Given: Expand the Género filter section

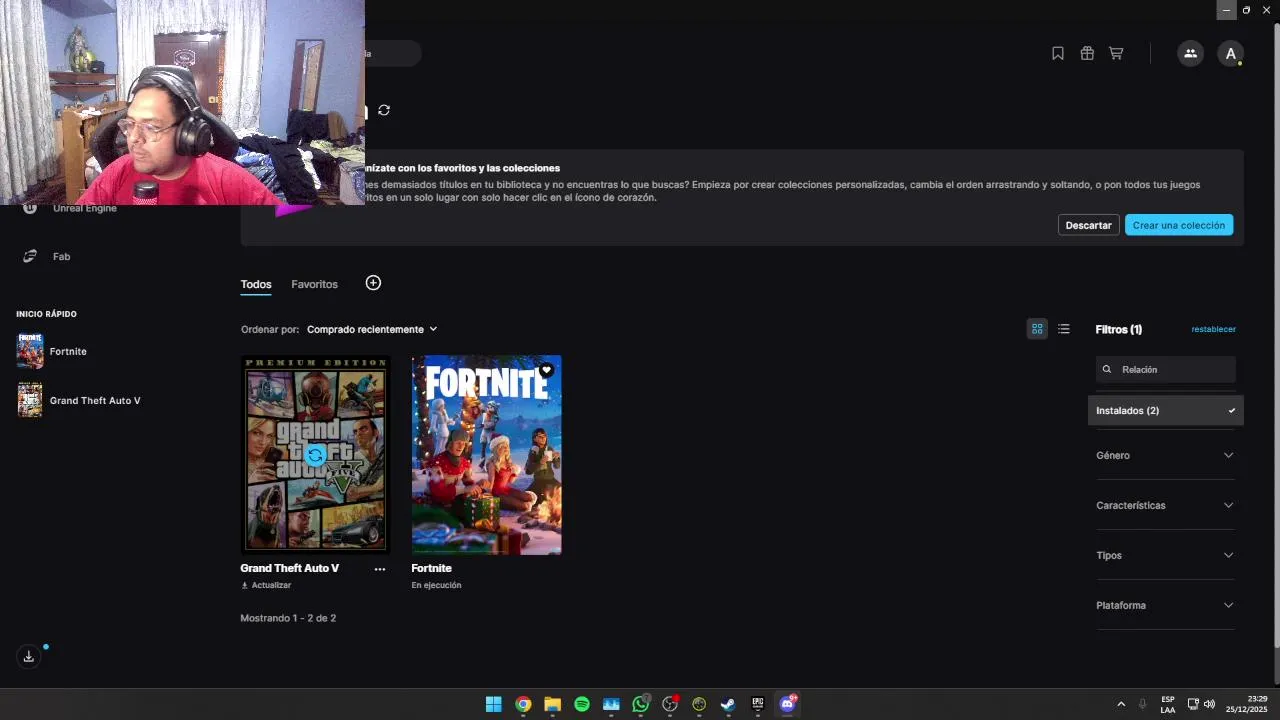Looking at the screenshot, I should coord(1165,455).
